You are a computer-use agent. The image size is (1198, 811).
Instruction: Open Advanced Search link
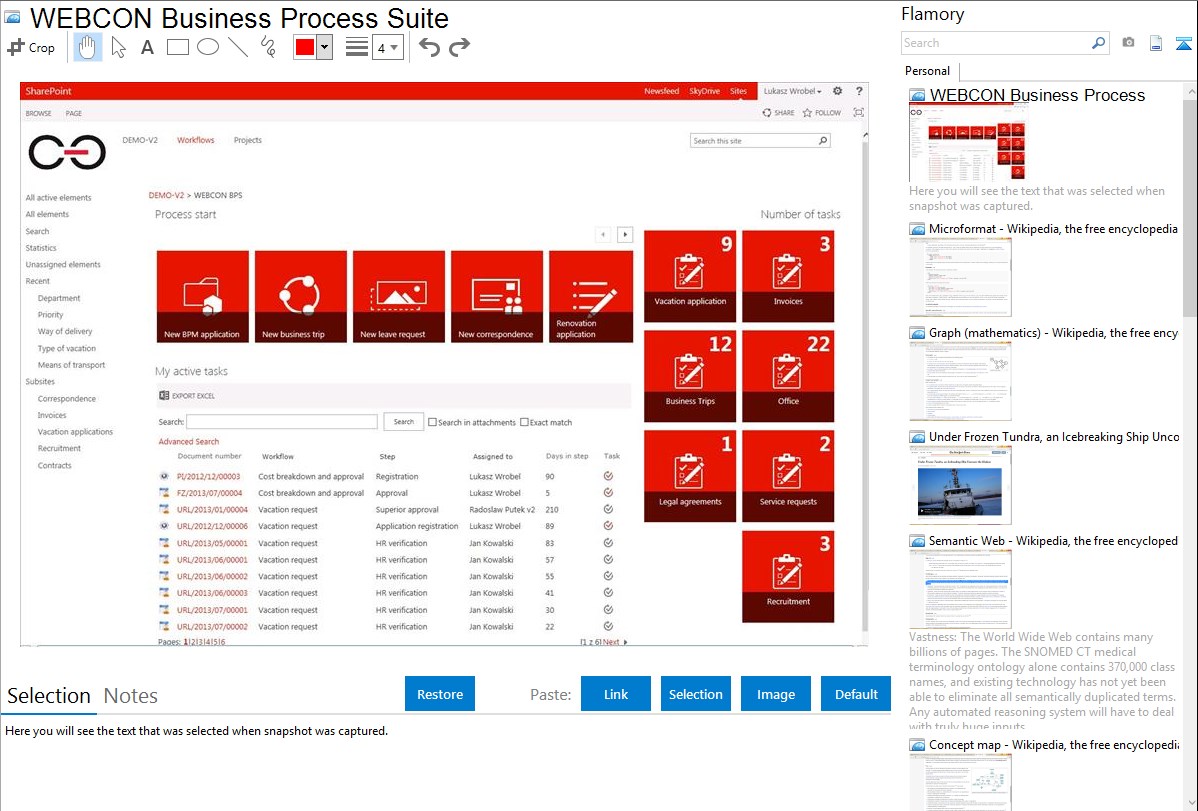[189, 442]
